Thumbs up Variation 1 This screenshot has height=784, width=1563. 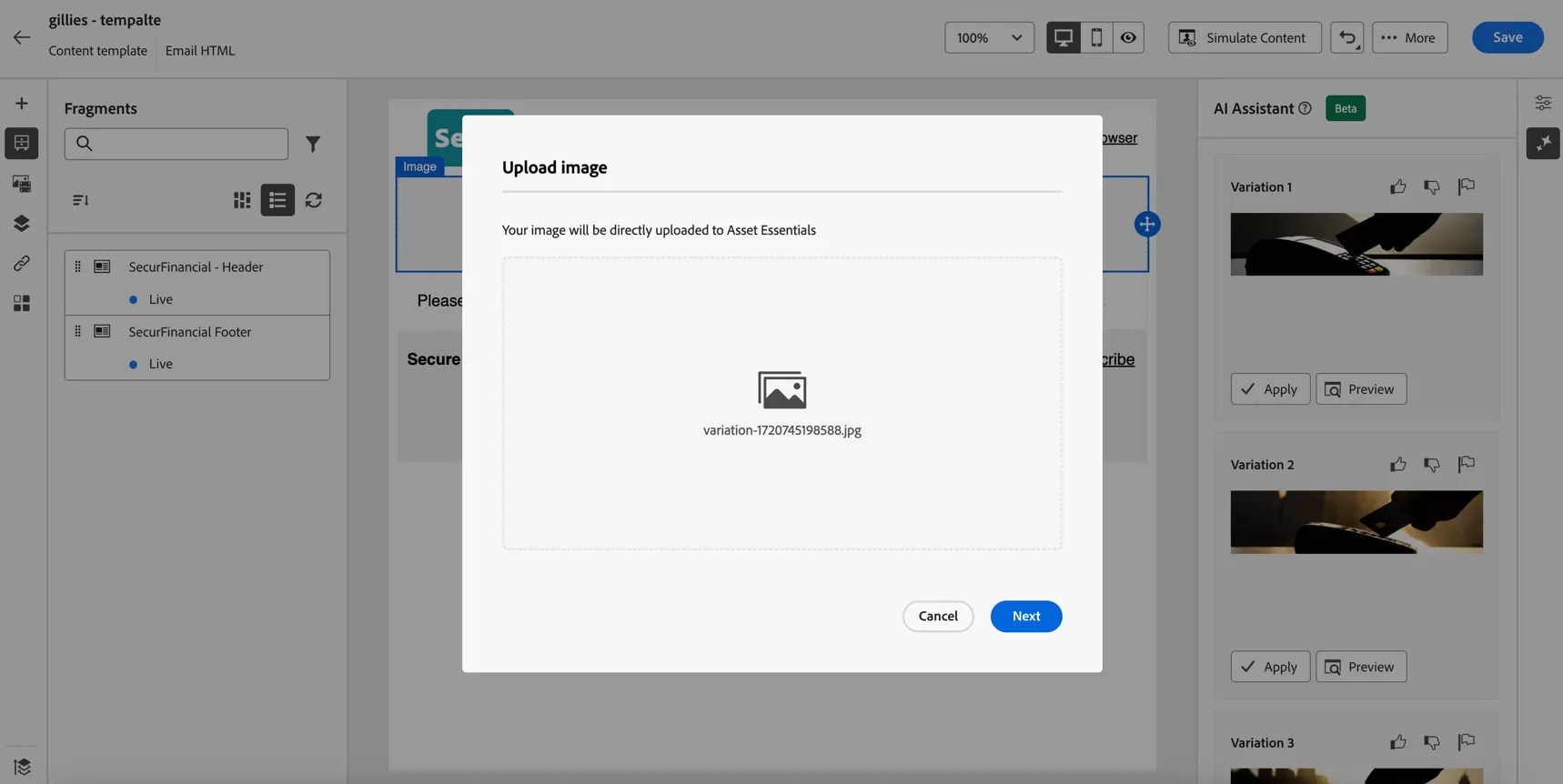[1398, 186]
